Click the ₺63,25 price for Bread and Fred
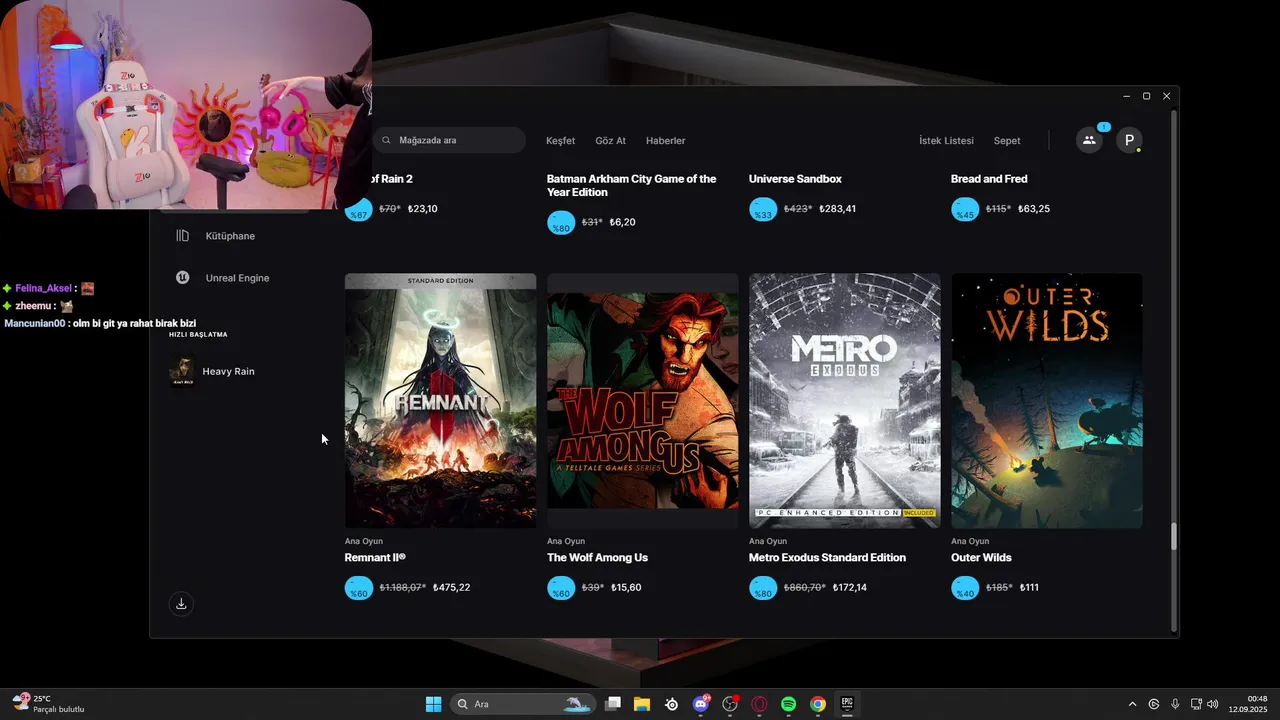The height and width of the screenshot is (720, 1280). coord(1034,209)
